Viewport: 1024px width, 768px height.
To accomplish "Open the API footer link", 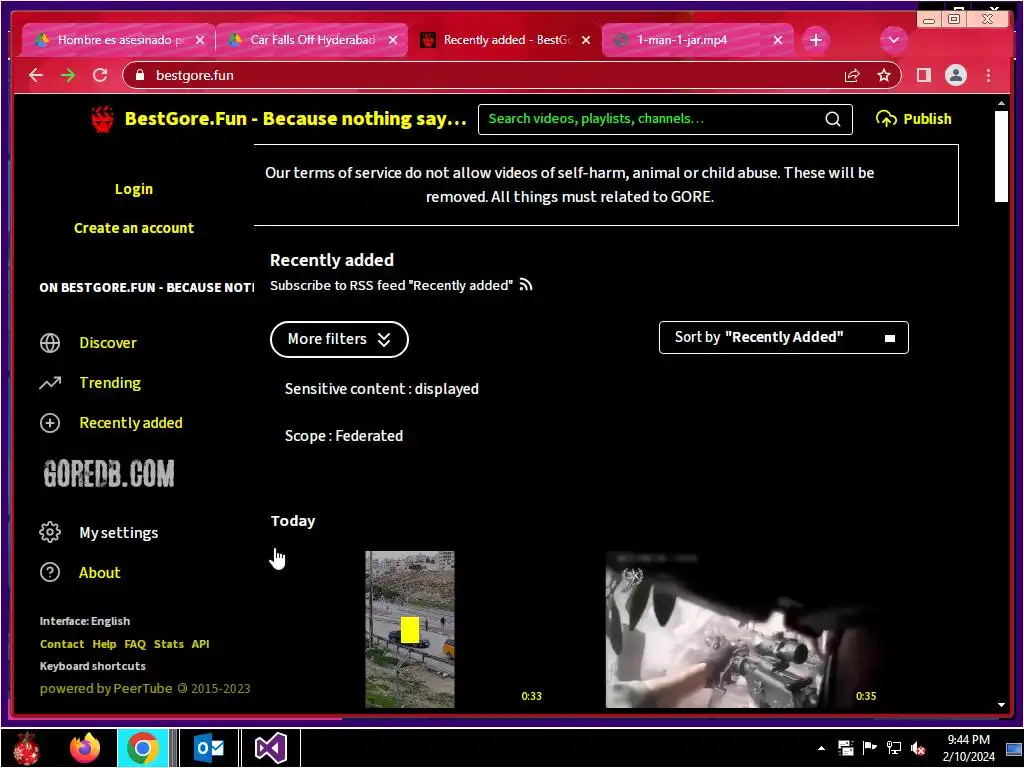I will [200, 644].
